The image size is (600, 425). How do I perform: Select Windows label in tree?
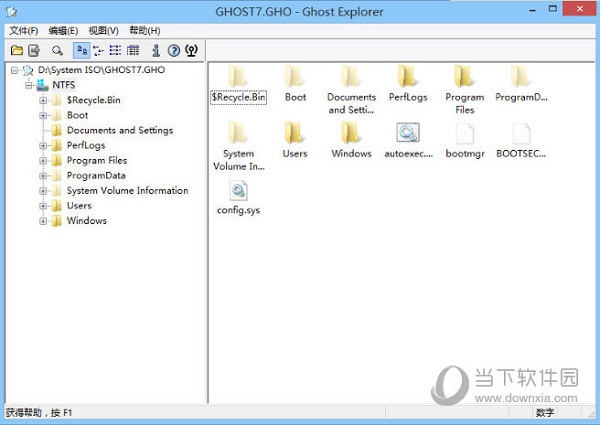[86, 221]
